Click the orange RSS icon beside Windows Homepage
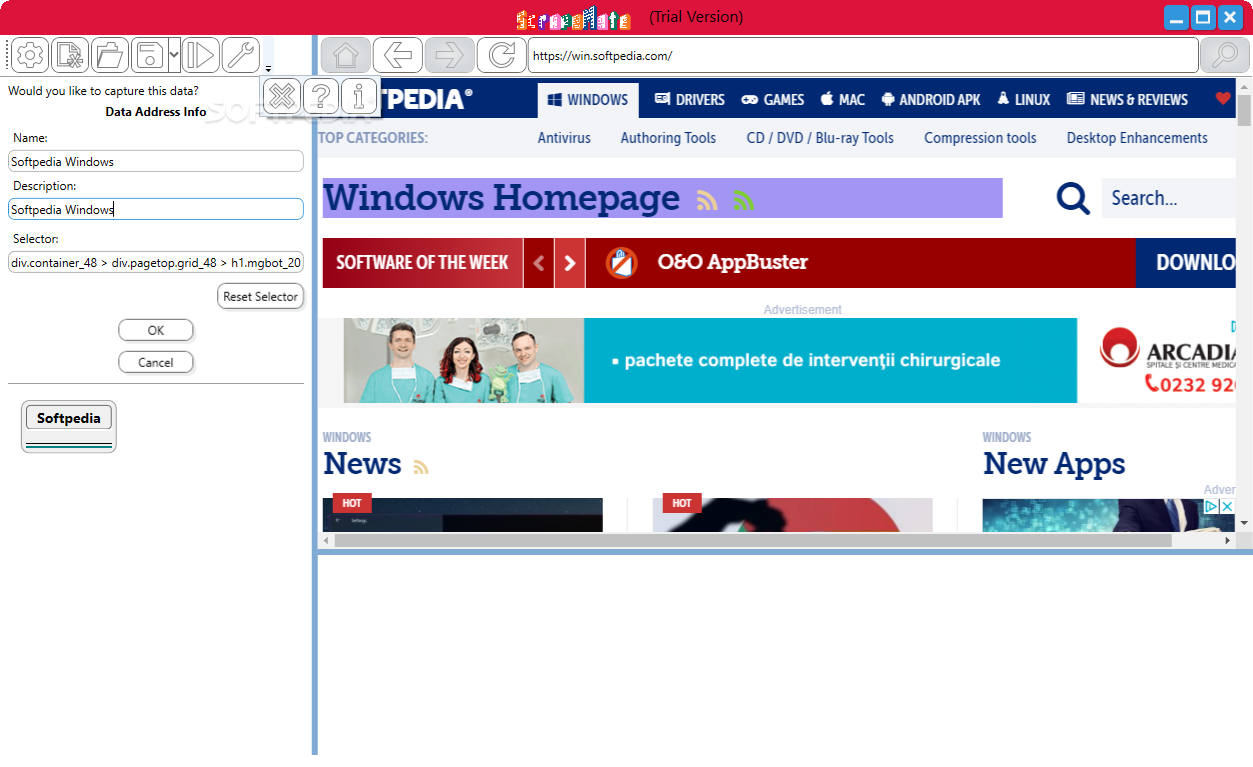This screenshot has width=1253, height=767. tap(707, 201)
